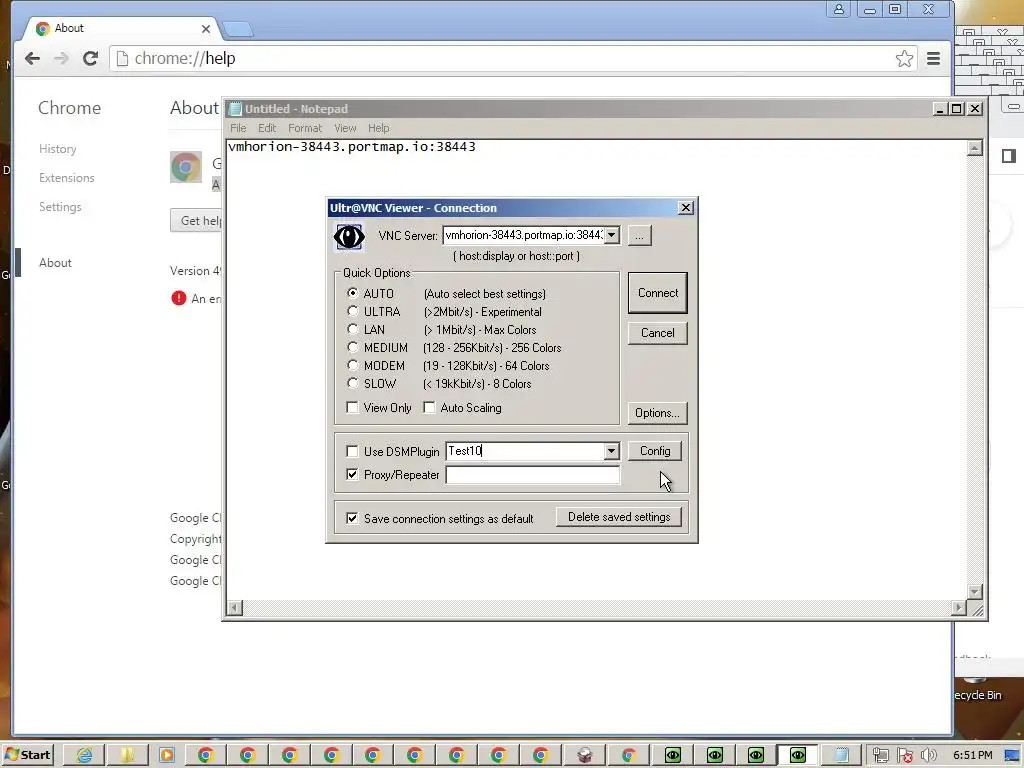Open Windows Explorer folder in taskbar
This screenshot has width=1024, height=768.
tap(126, 756)
